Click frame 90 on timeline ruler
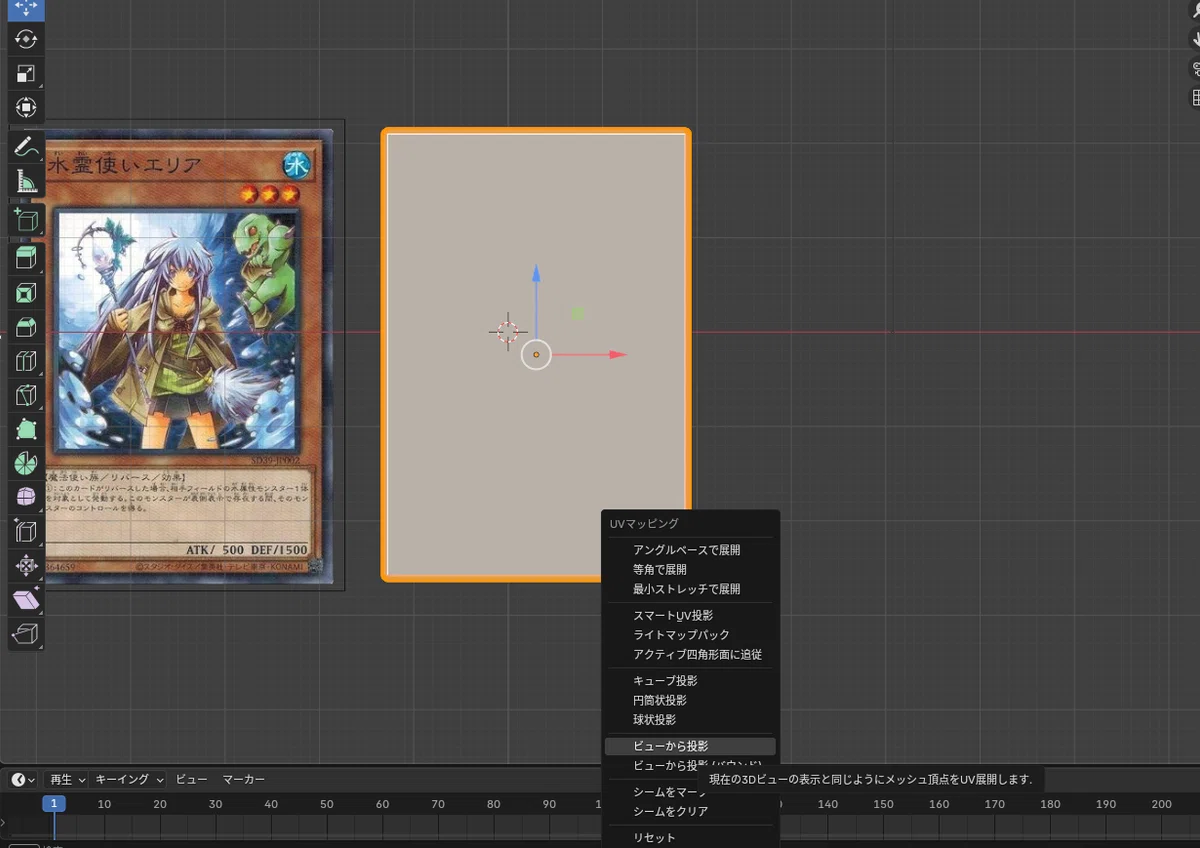1200x848 pixels. (549, 804)
